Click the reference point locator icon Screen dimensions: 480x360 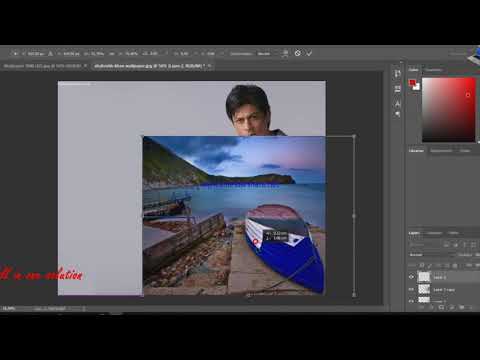point(15,53)
